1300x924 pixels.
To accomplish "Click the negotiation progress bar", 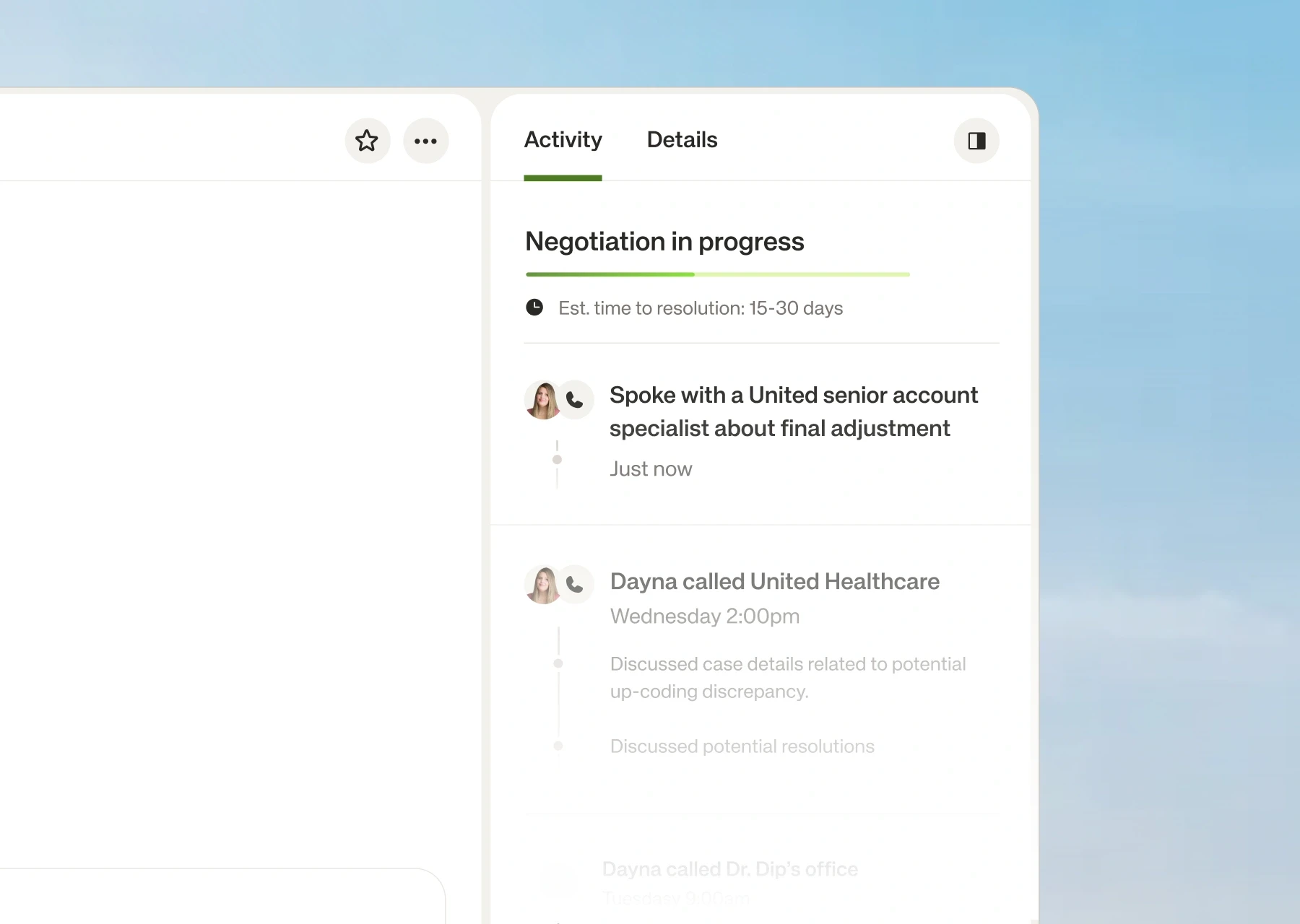I will tap(718, 274).
